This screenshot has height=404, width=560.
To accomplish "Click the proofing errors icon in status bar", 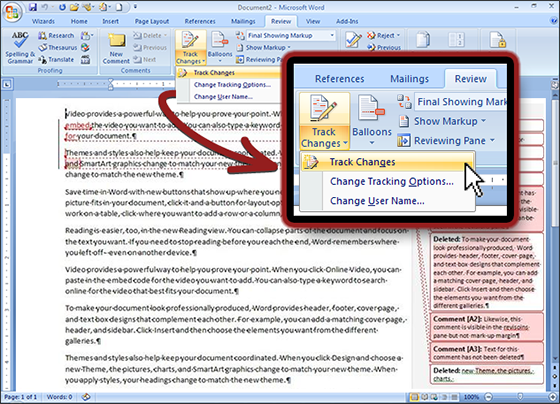I will 86,397.
